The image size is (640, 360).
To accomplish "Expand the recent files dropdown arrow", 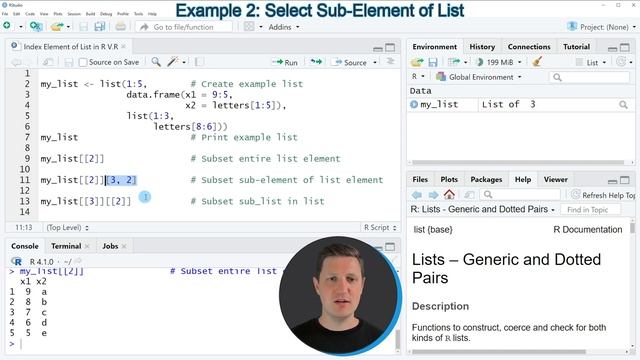I will coord(68,27).
